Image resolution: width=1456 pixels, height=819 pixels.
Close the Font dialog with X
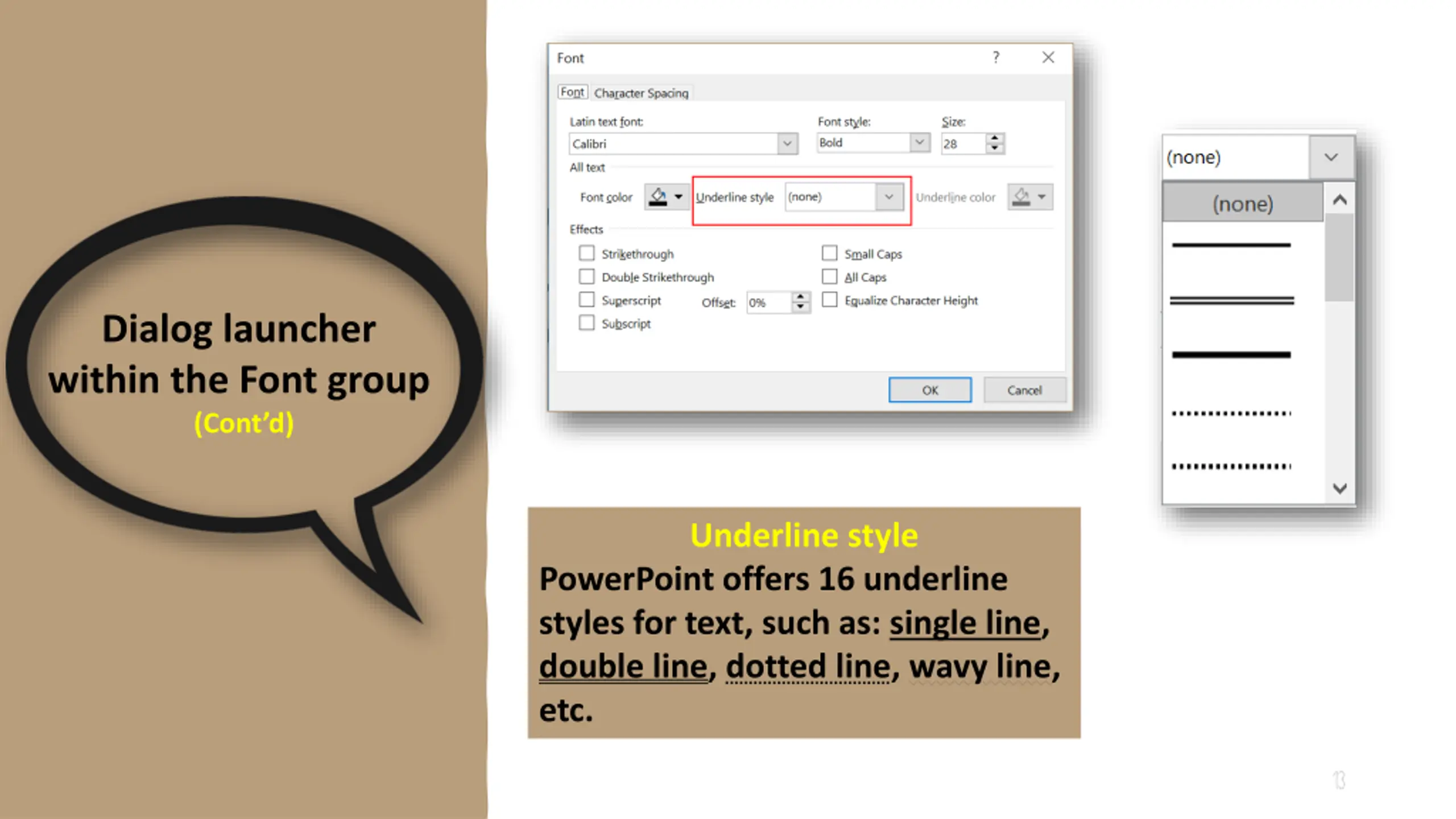coord(1048,57)
